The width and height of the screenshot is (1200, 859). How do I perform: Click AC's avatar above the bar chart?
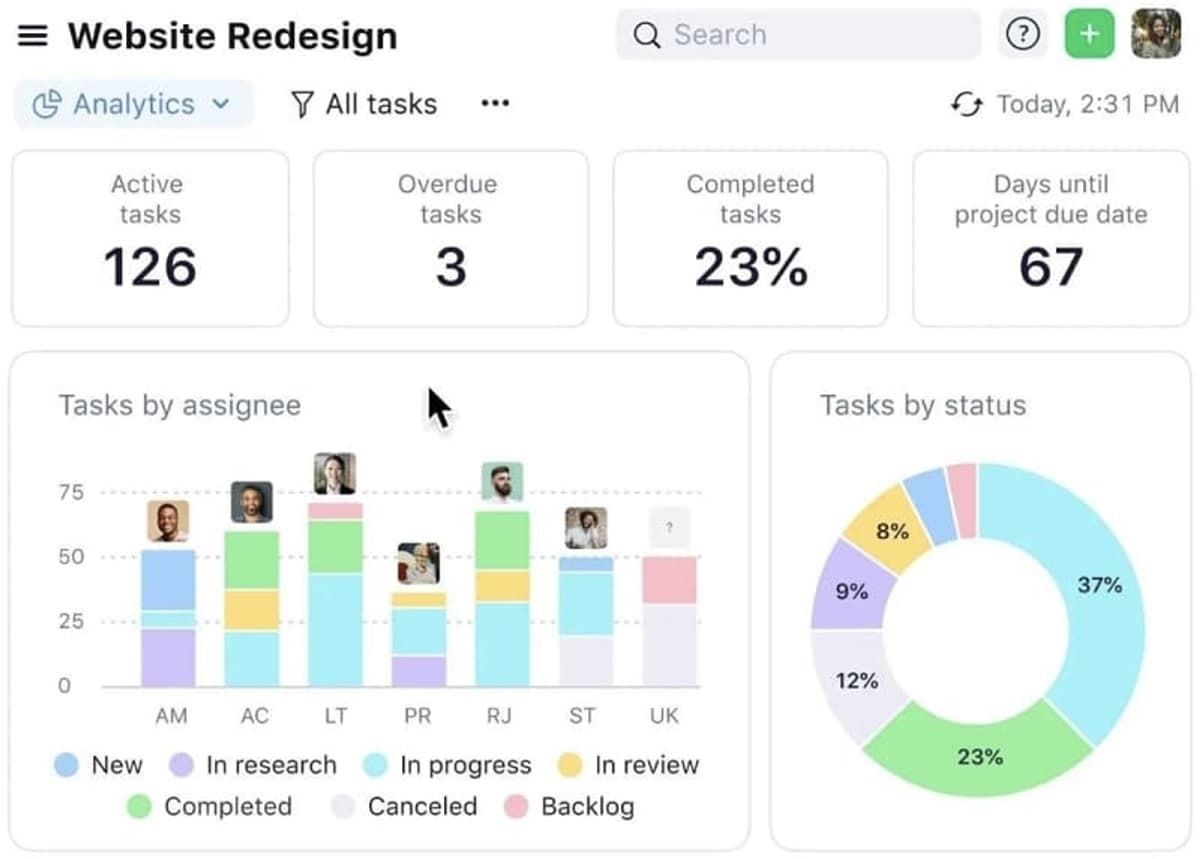click(x=252, y=501)
